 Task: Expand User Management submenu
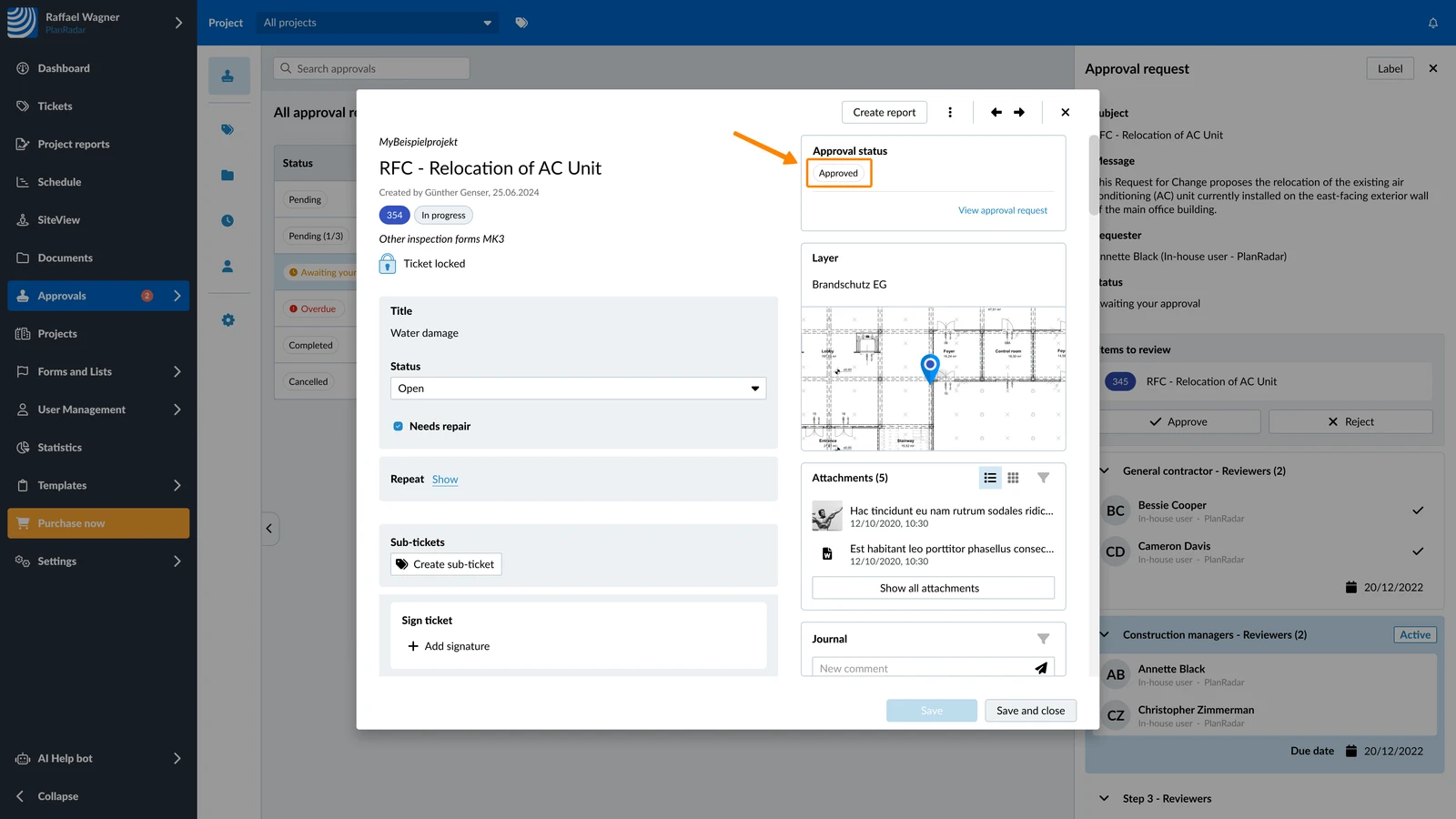(177, 409)
